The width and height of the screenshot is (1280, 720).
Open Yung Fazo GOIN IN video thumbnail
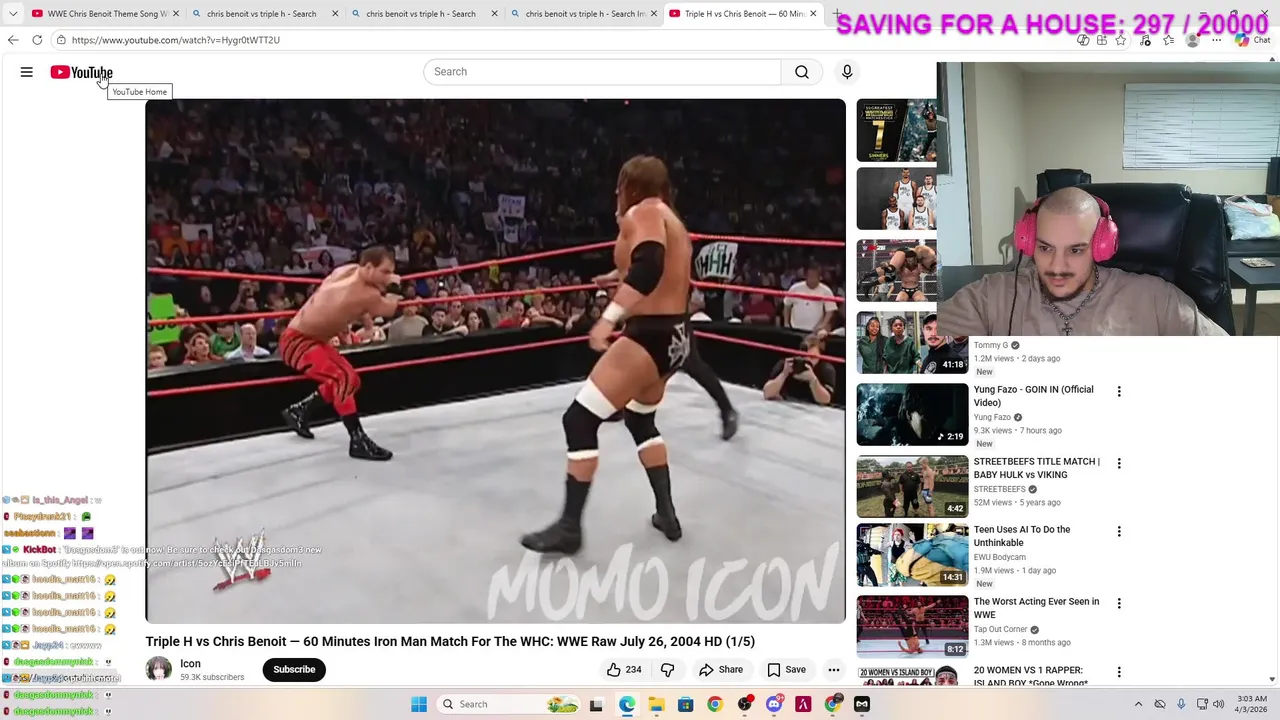pos(912,415)
